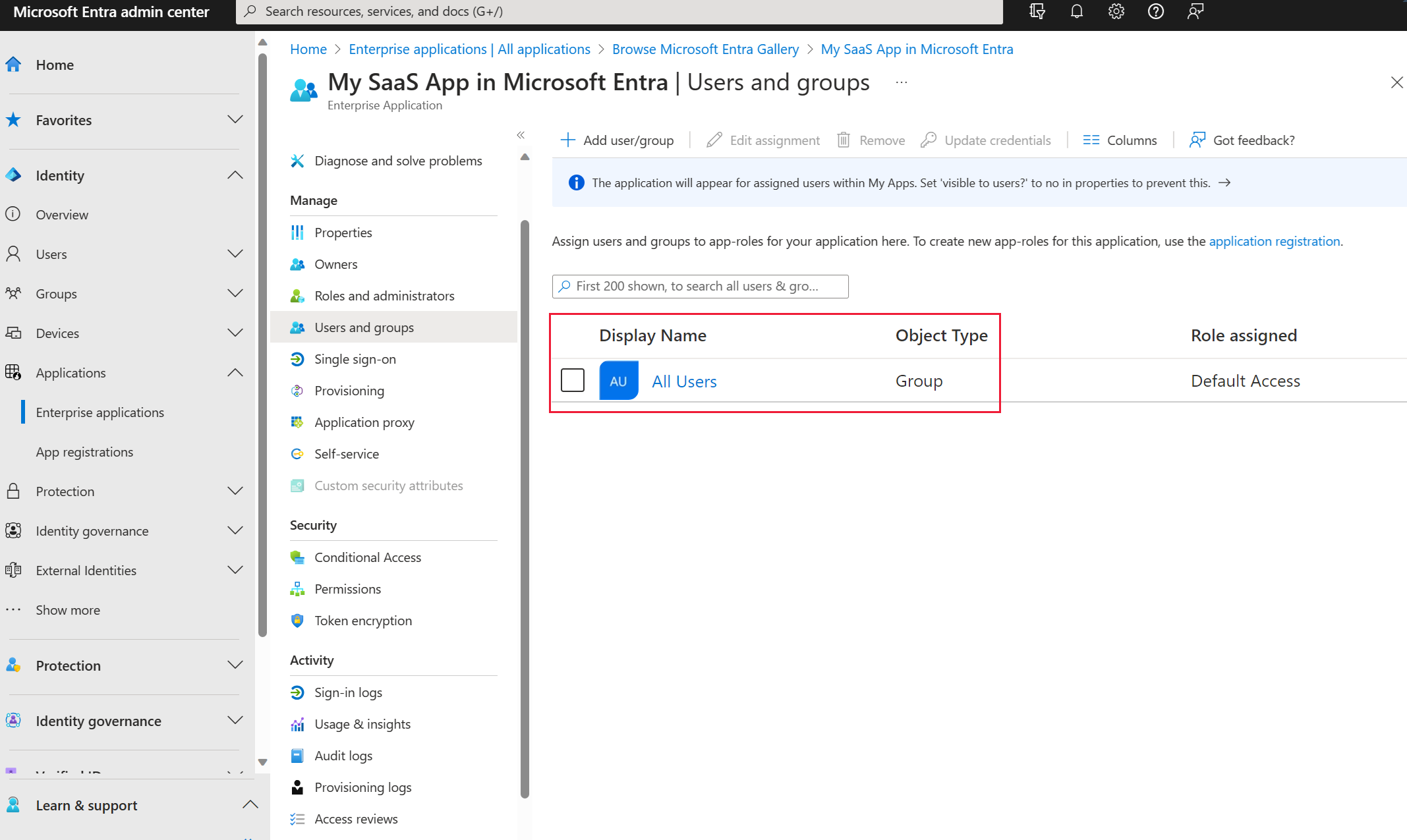Viewport: 1407px width, 840px height.
Task: Click the Diagnose and solve problems icon
Action: click(x=297, y=161)
